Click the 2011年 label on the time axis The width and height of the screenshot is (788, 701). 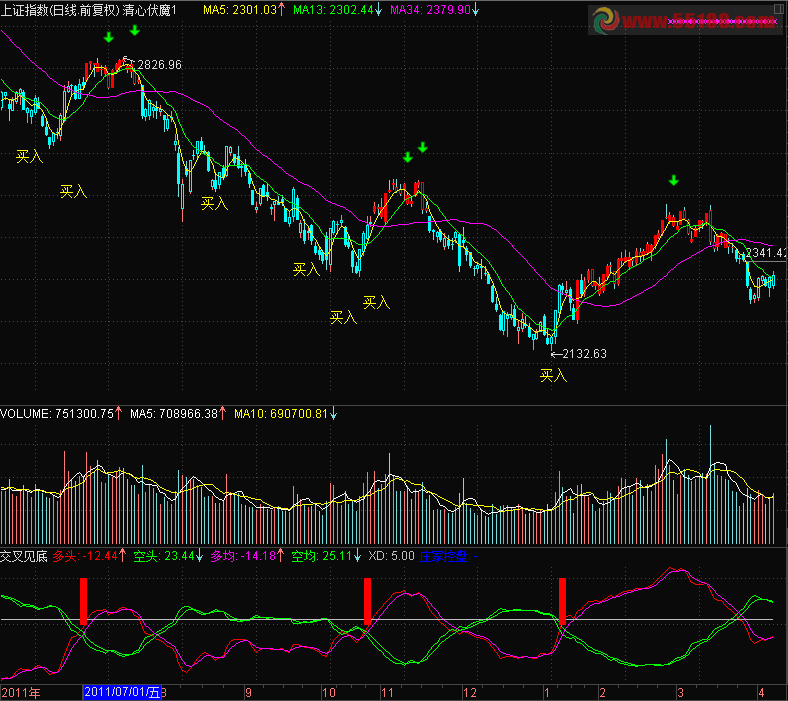22,691
